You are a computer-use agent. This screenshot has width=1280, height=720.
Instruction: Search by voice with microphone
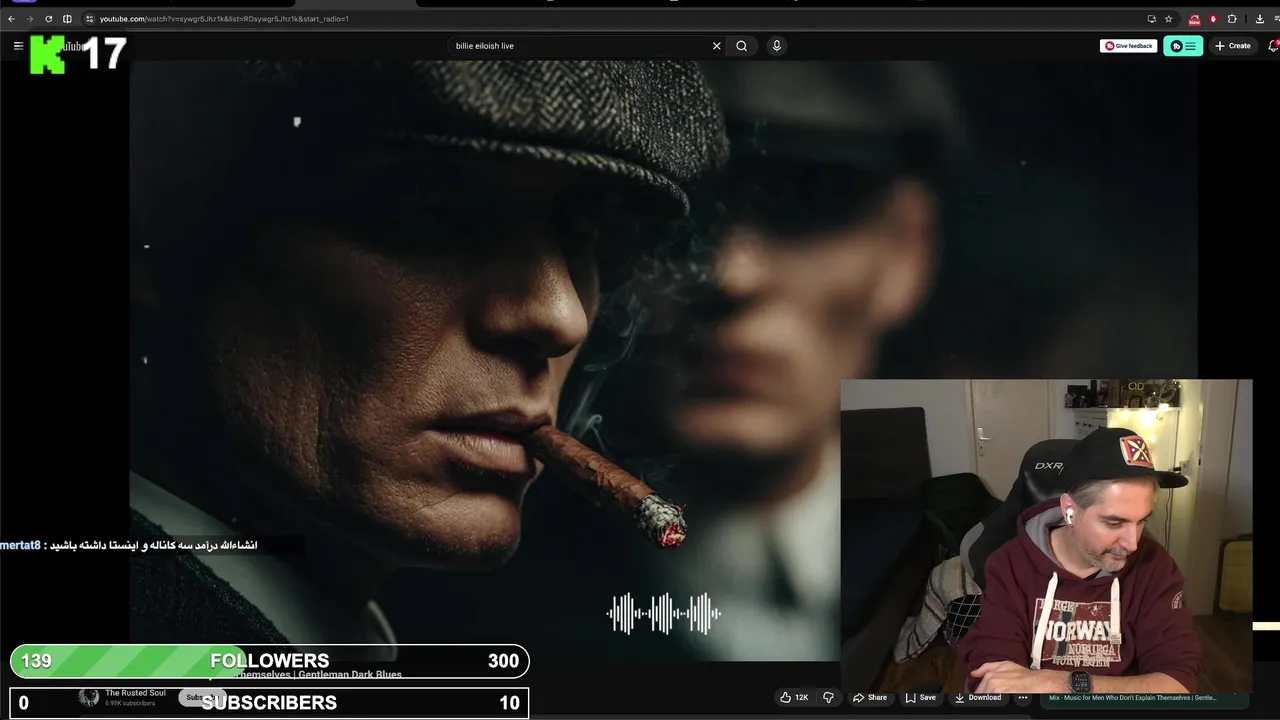point(776,46)
